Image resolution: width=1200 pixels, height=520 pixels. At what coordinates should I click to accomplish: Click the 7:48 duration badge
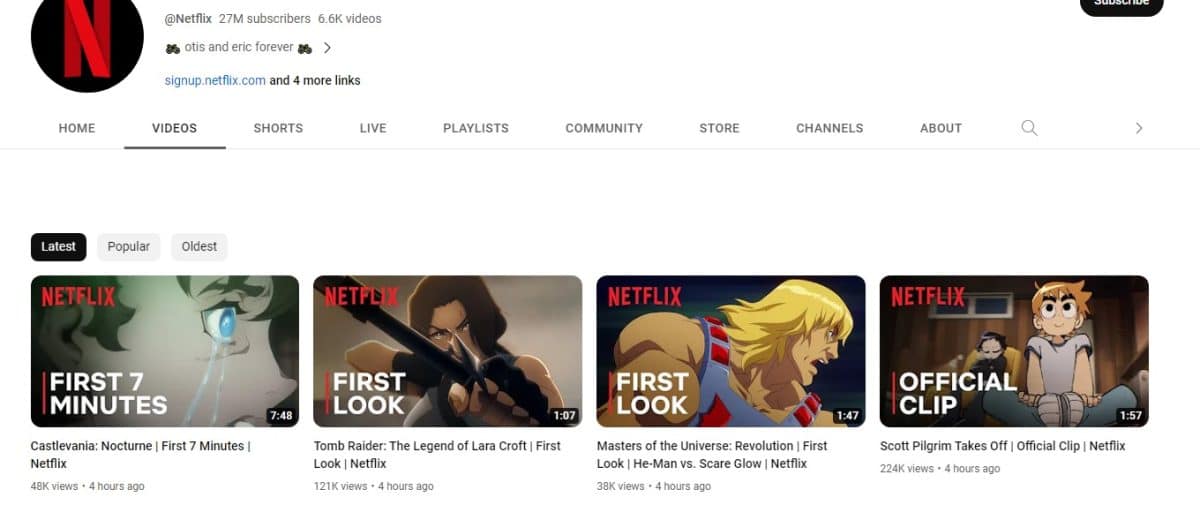tap(281, 415)
